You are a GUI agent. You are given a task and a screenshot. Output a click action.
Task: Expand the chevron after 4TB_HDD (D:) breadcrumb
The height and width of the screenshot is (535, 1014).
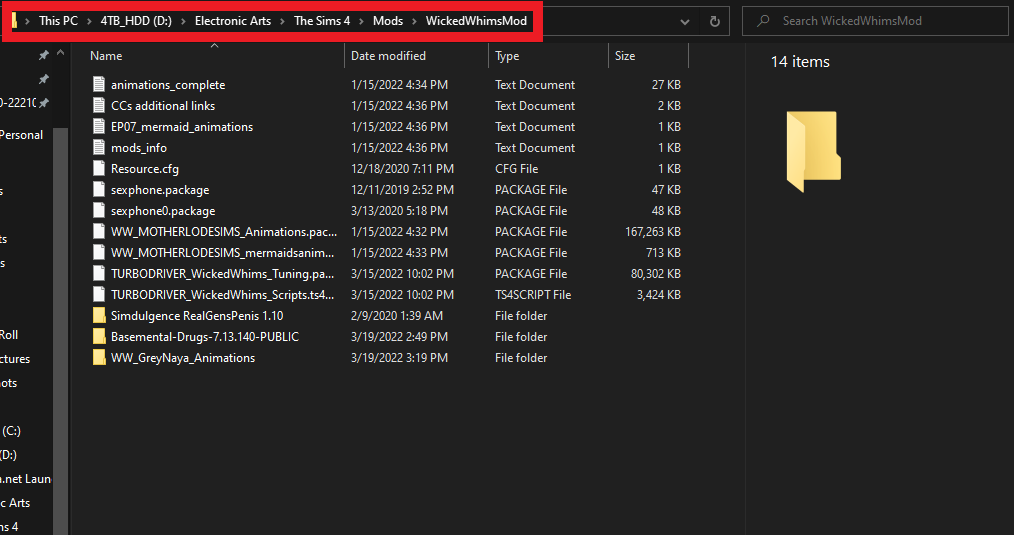tap(184, 21)
